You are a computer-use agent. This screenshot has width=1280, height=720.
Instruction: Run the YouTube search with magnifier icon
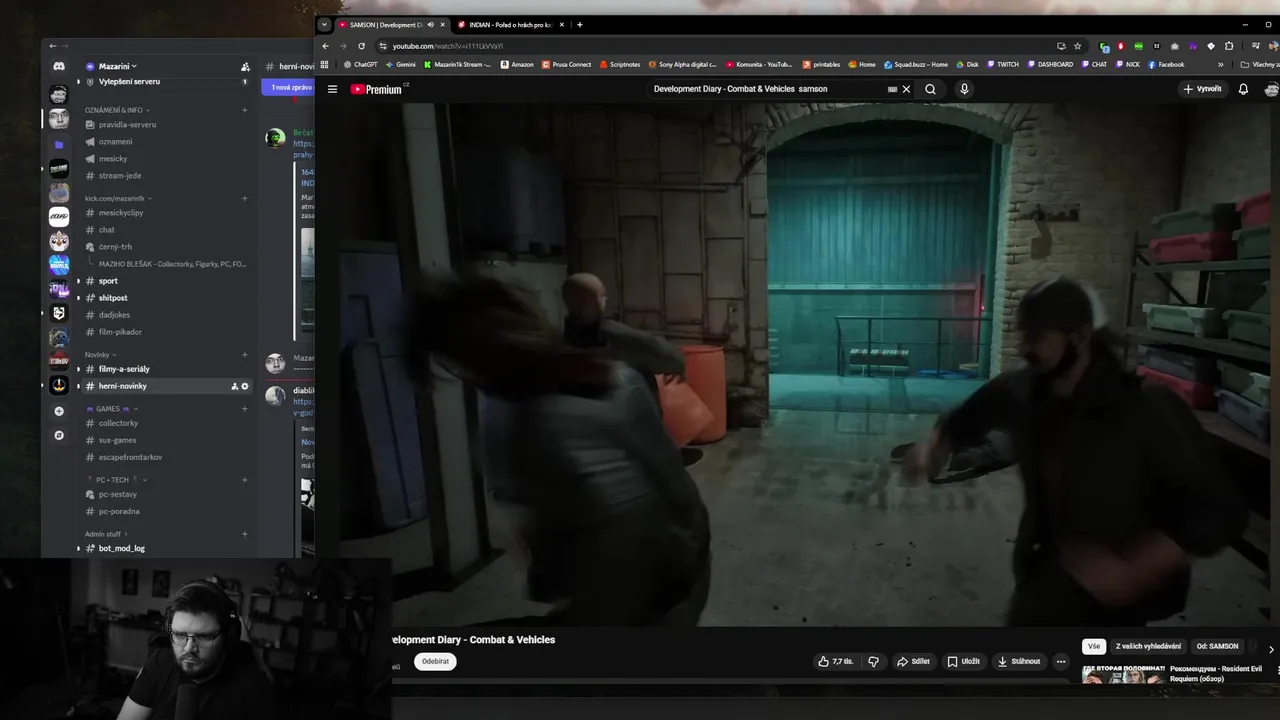click(930, 89)
